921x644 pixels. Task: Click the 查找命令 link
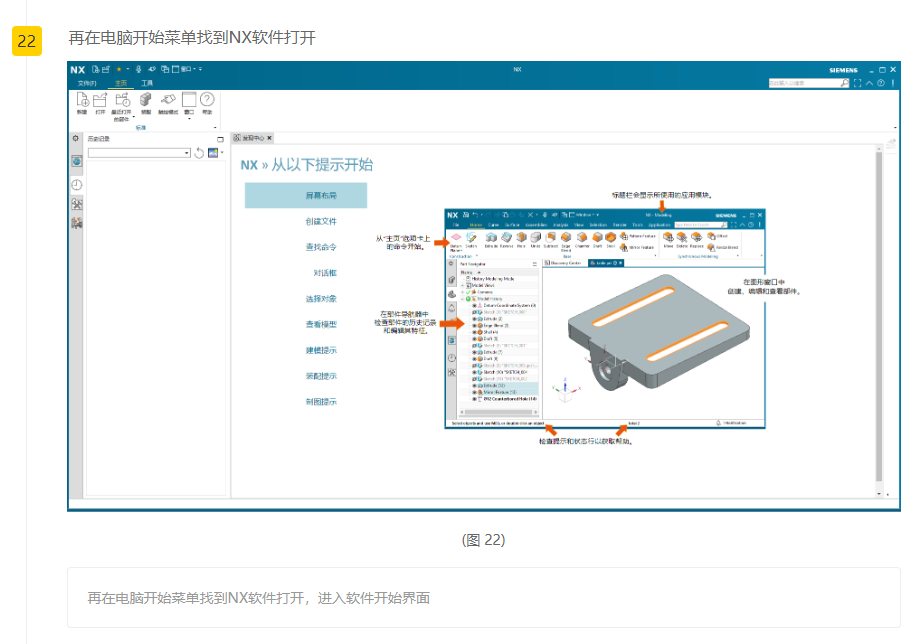tap(321, 247)
